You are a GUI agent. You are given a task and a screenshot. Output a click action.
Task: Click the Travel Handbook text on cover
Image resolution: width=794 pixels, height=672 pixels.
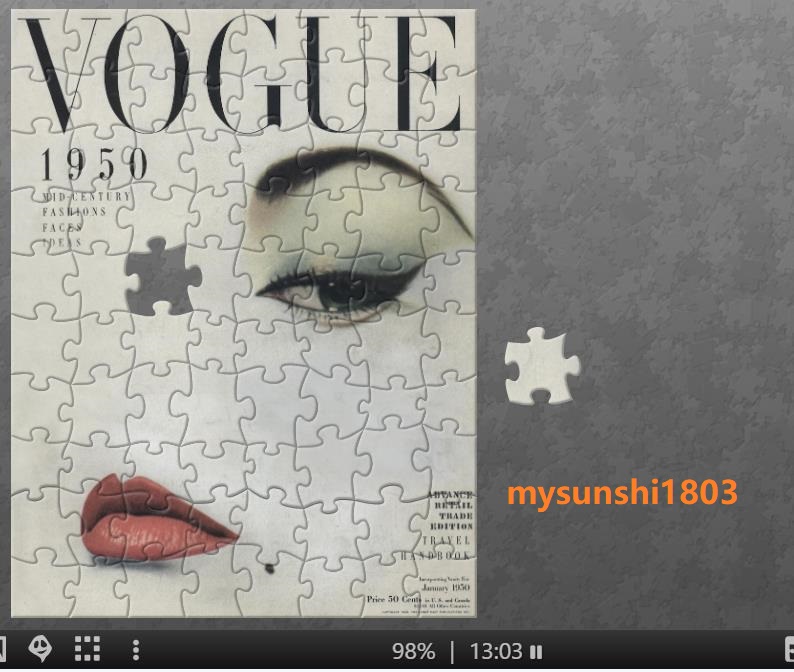click(x=439, y=547)
